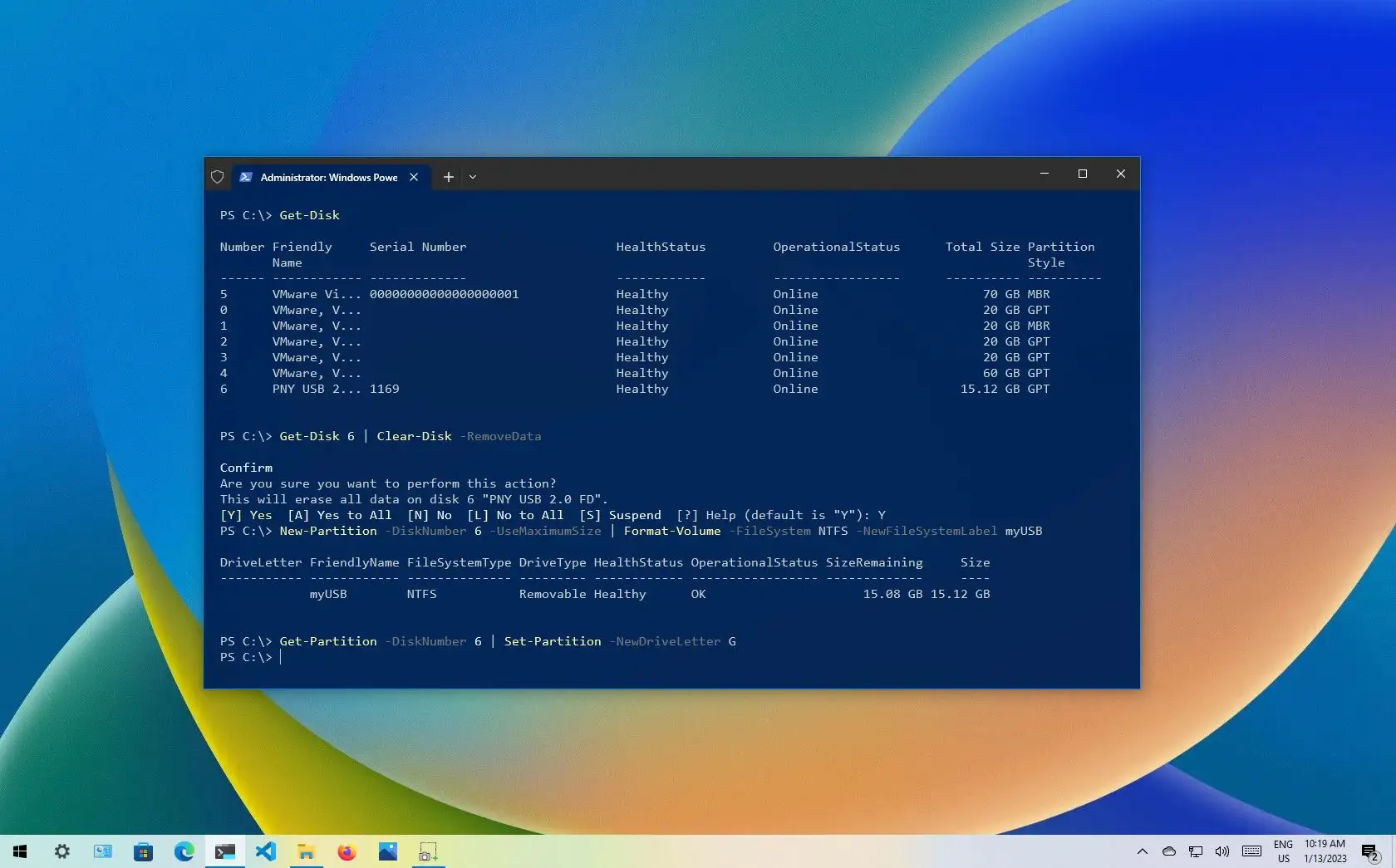
Task: Launch Visual Studio Code from the taskbar
Action: [265, 852]
